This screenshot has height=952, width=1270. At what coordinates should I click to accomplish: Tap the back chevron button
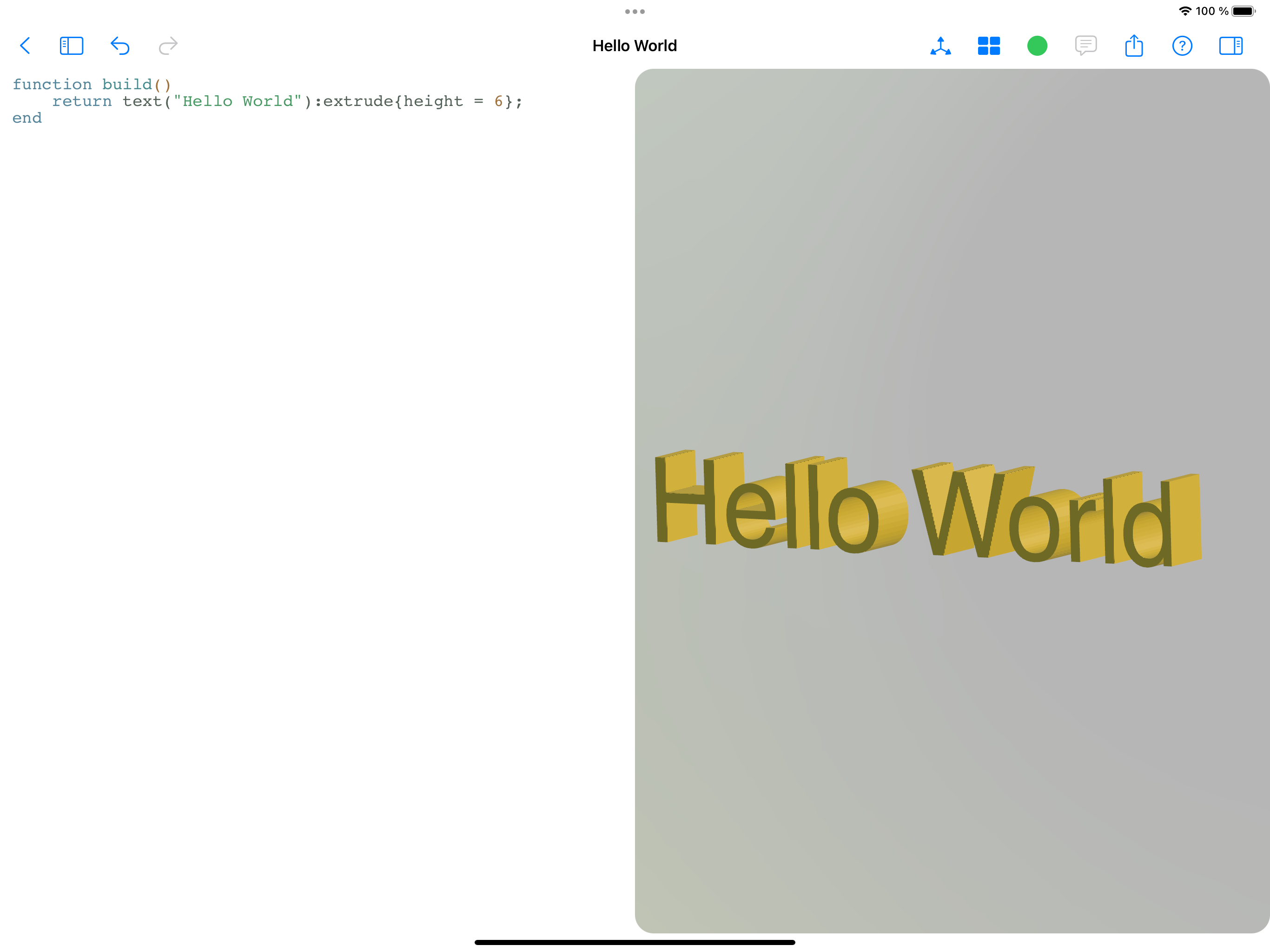pos(25,46)
